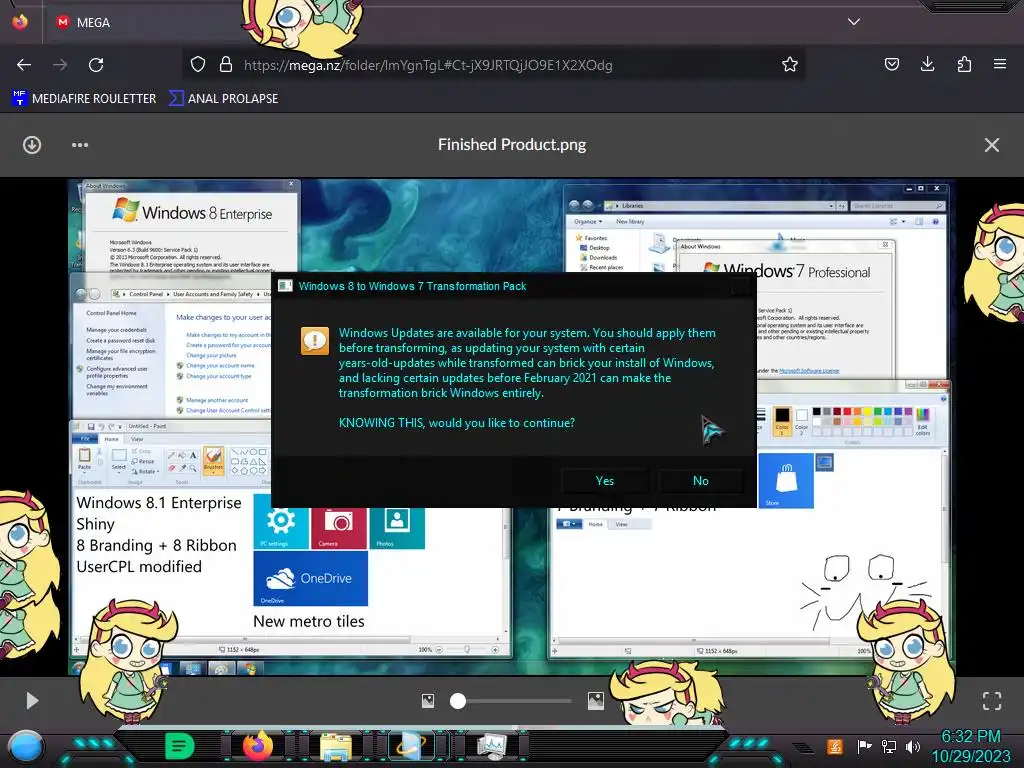The image size is (1024, 768).
Task: Open the green notes app on taskbar
Action: coord(180,746)
